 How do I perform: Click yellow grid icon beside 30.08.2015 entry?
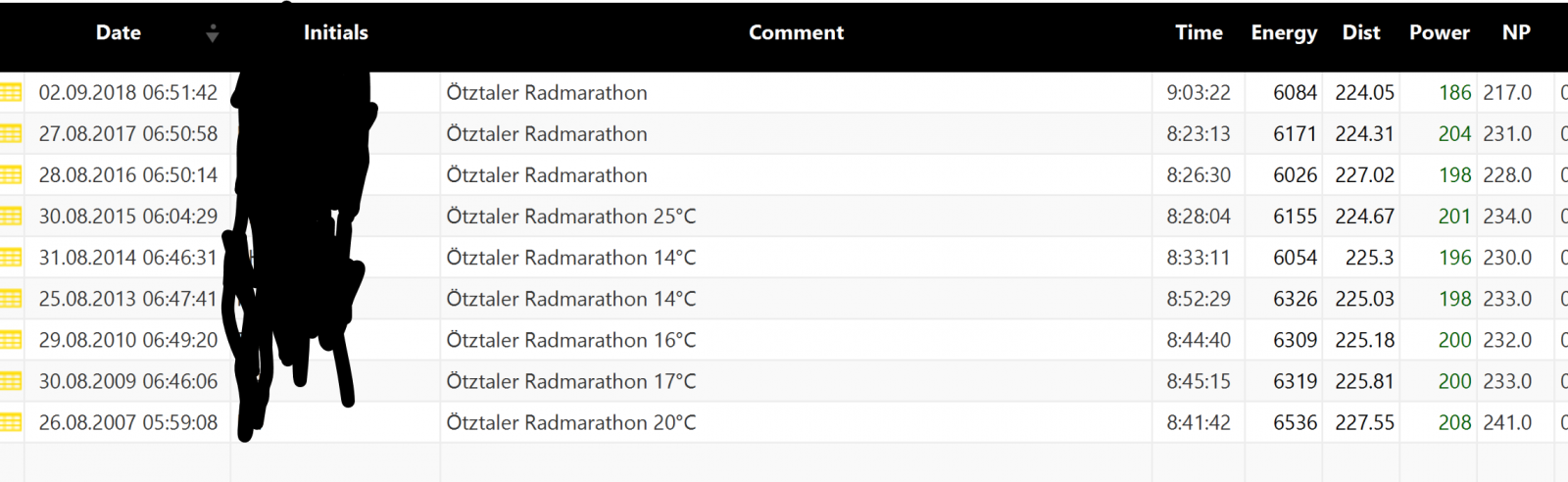coord(11,217)
